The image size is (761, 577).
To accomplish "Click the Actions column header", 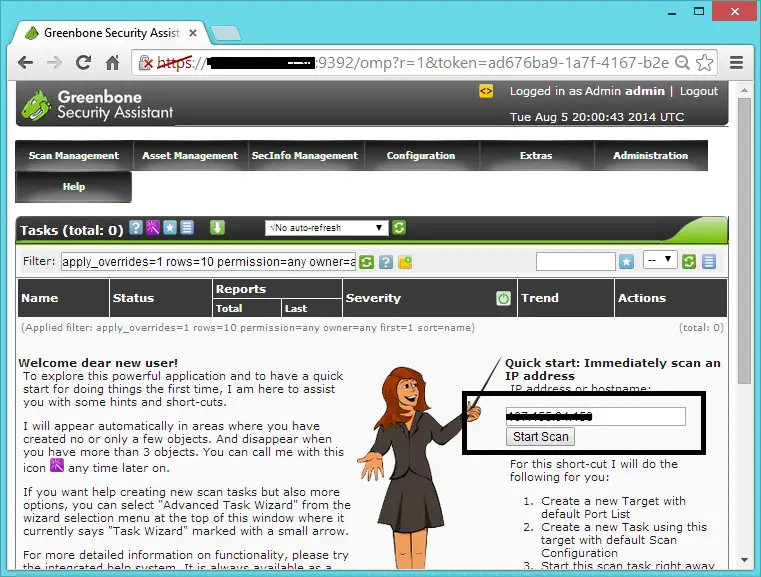I will pos(642,298).
